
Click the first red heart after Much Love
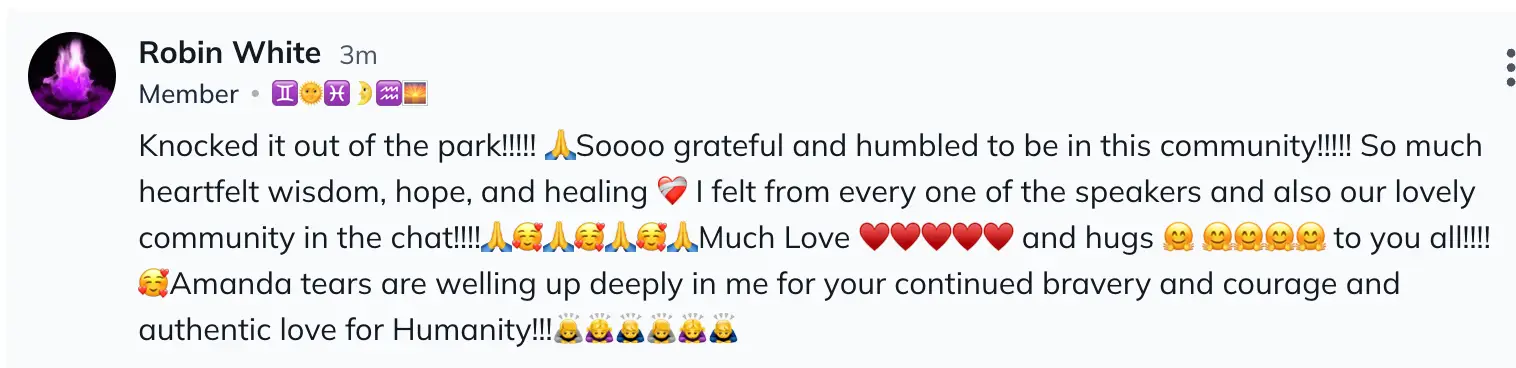[875, 238]
